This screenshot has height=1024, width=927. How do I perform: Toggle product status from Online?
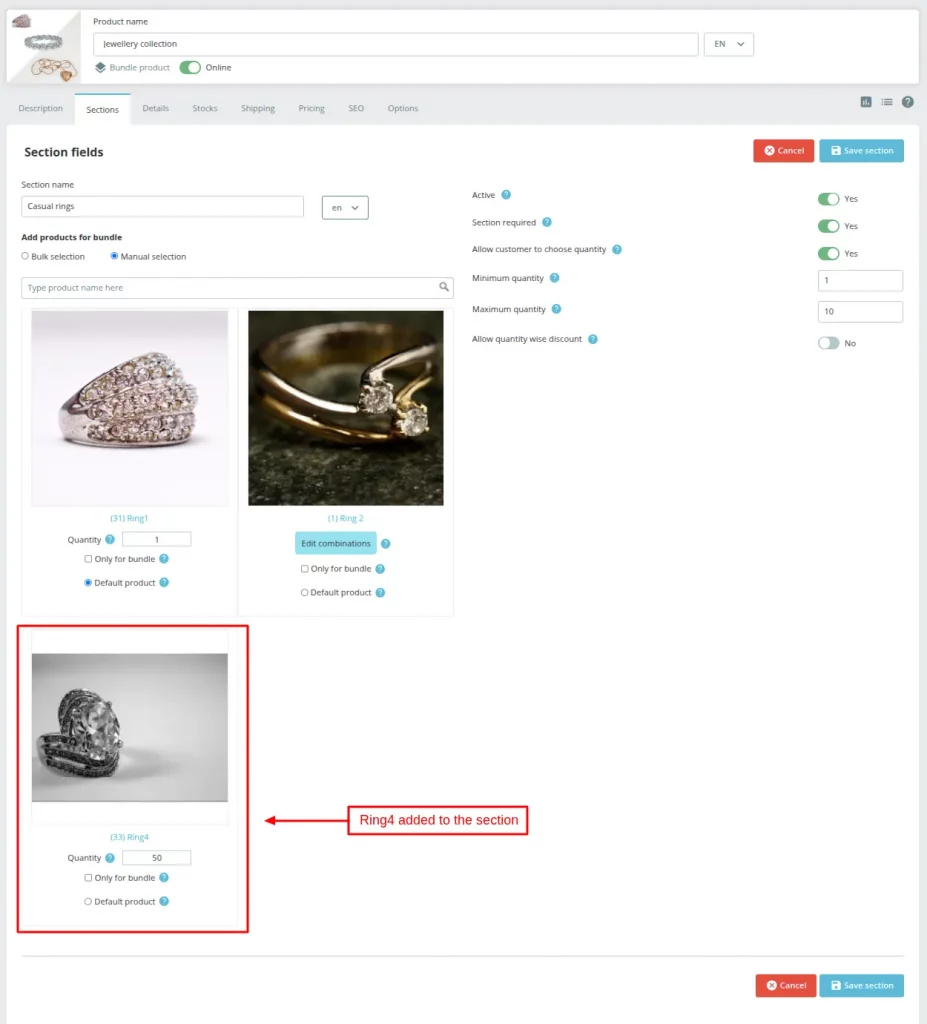click(189, 67)
